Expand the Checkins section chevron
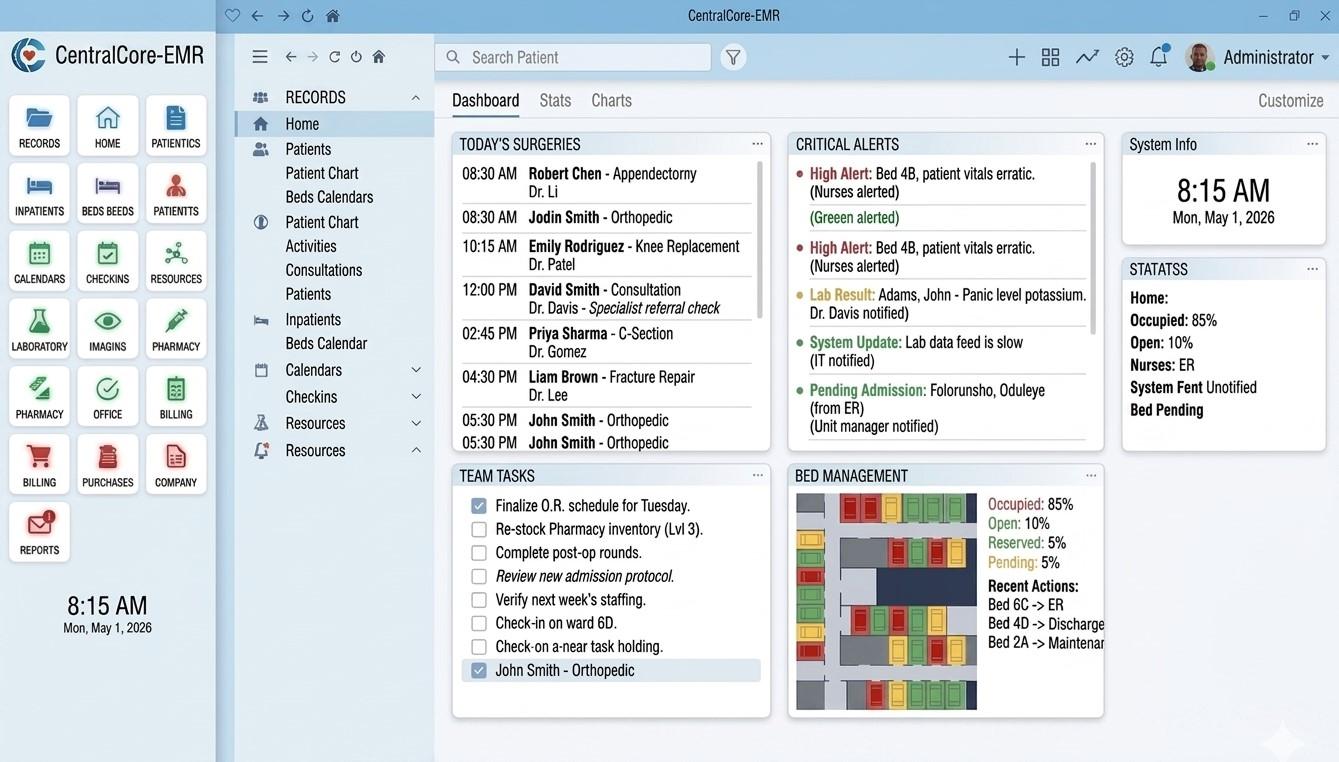1339x762 pixels. click(x=416, y=397)
